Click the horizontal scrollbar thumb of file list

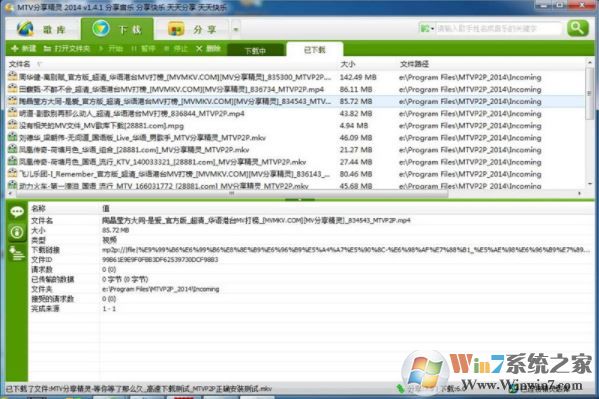click(232, 194)
